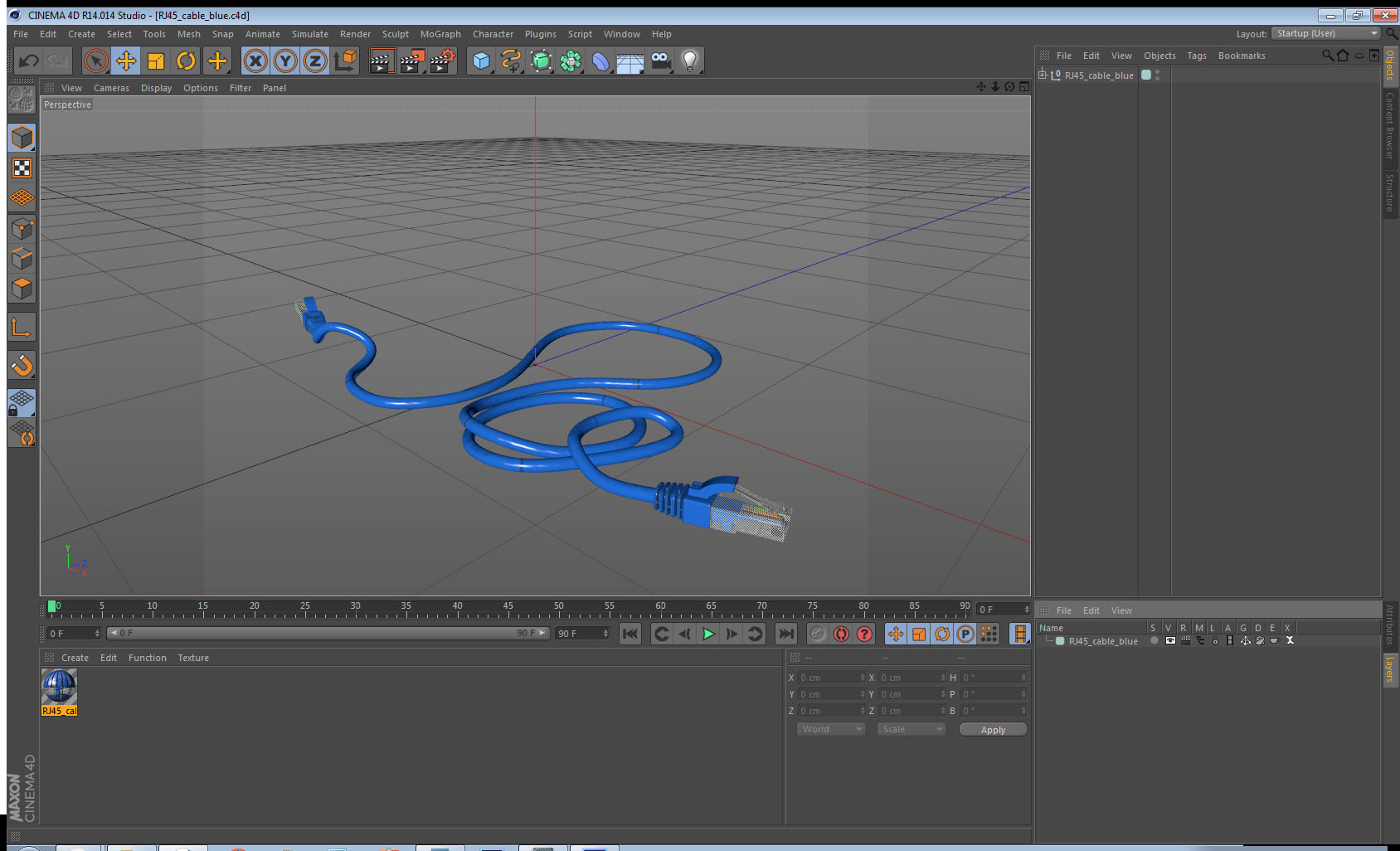Viewport: 1400px width, 851px height.
Task: Toggle Enable Snap magnet icon
Action: click(22, 365)
